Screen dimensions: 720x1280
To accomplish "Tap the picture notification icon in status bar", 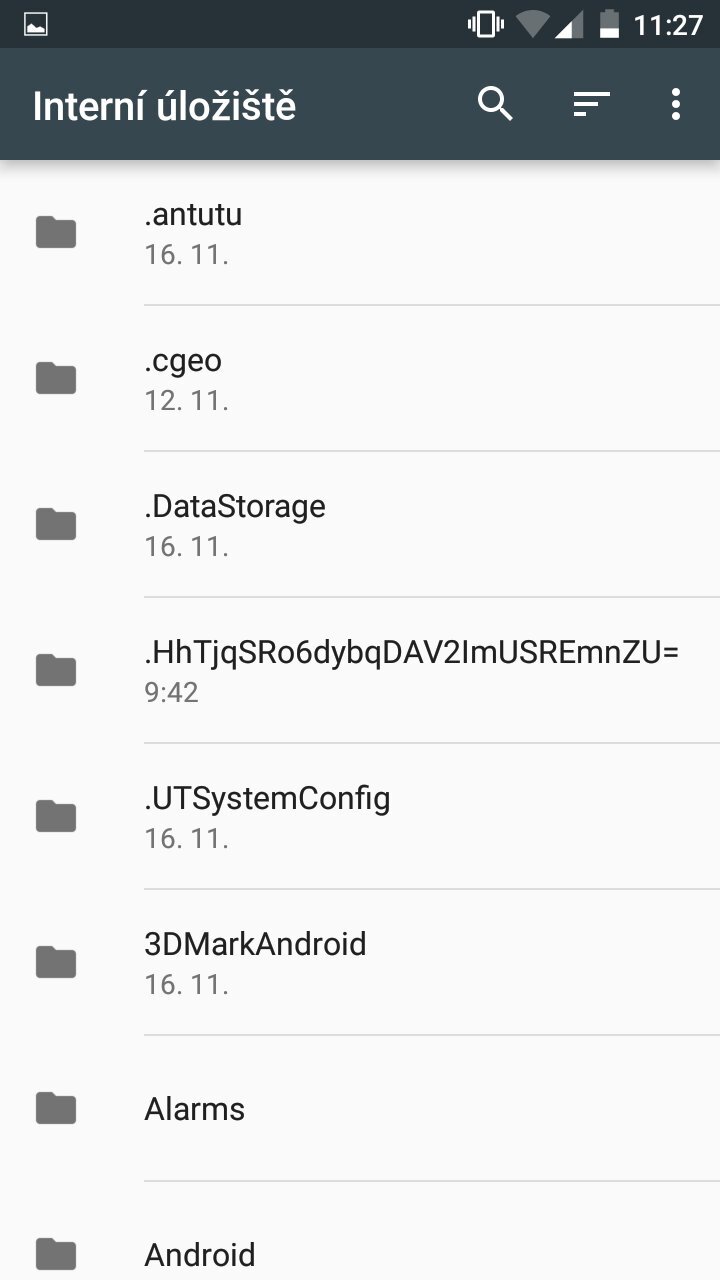I will pos(36,25).
